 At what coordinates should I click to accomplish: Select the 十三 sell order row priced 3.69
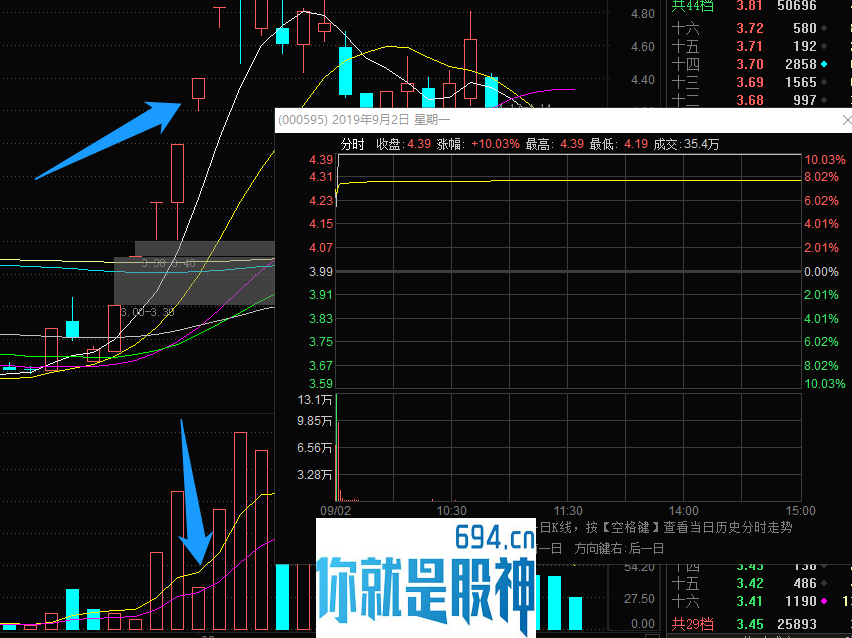[x=750, y=82]
